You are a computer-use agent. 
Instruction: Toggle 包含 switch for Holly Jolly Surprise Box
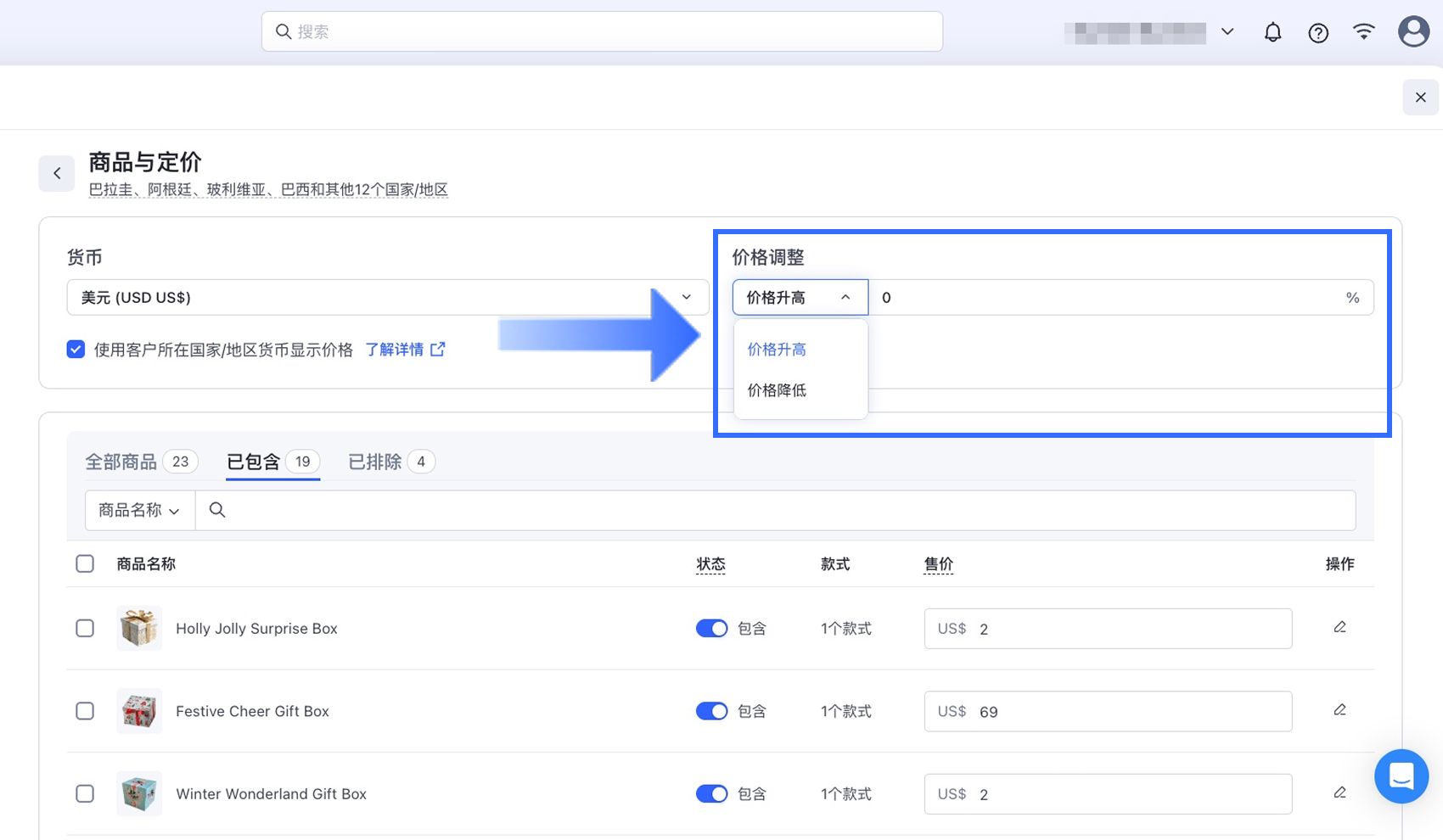711,628
